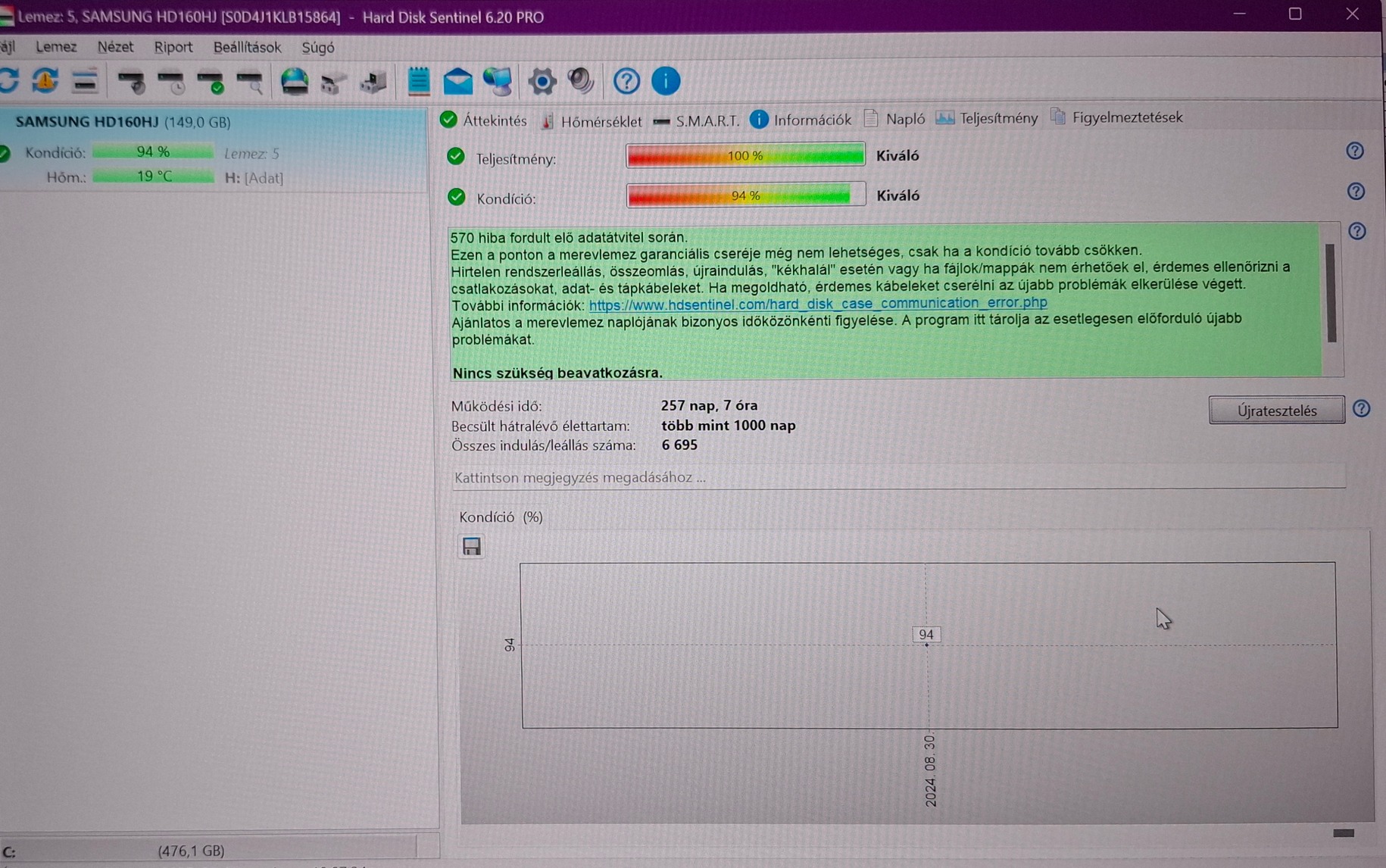
Task: Click the blue envelope email icon
Action: (458, 81)
